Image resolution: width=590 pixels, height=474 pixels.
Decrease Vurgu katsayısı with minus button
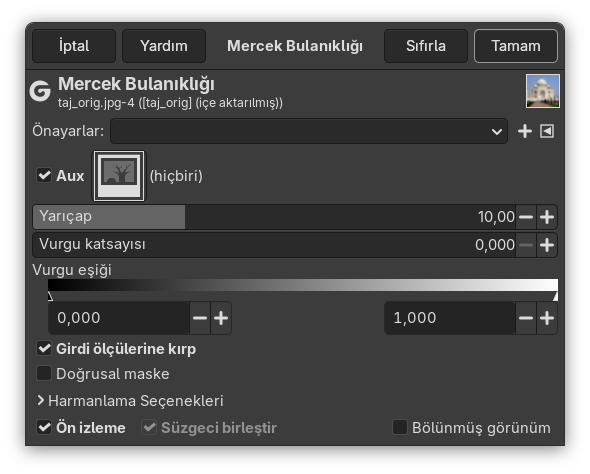click(526, 245)
